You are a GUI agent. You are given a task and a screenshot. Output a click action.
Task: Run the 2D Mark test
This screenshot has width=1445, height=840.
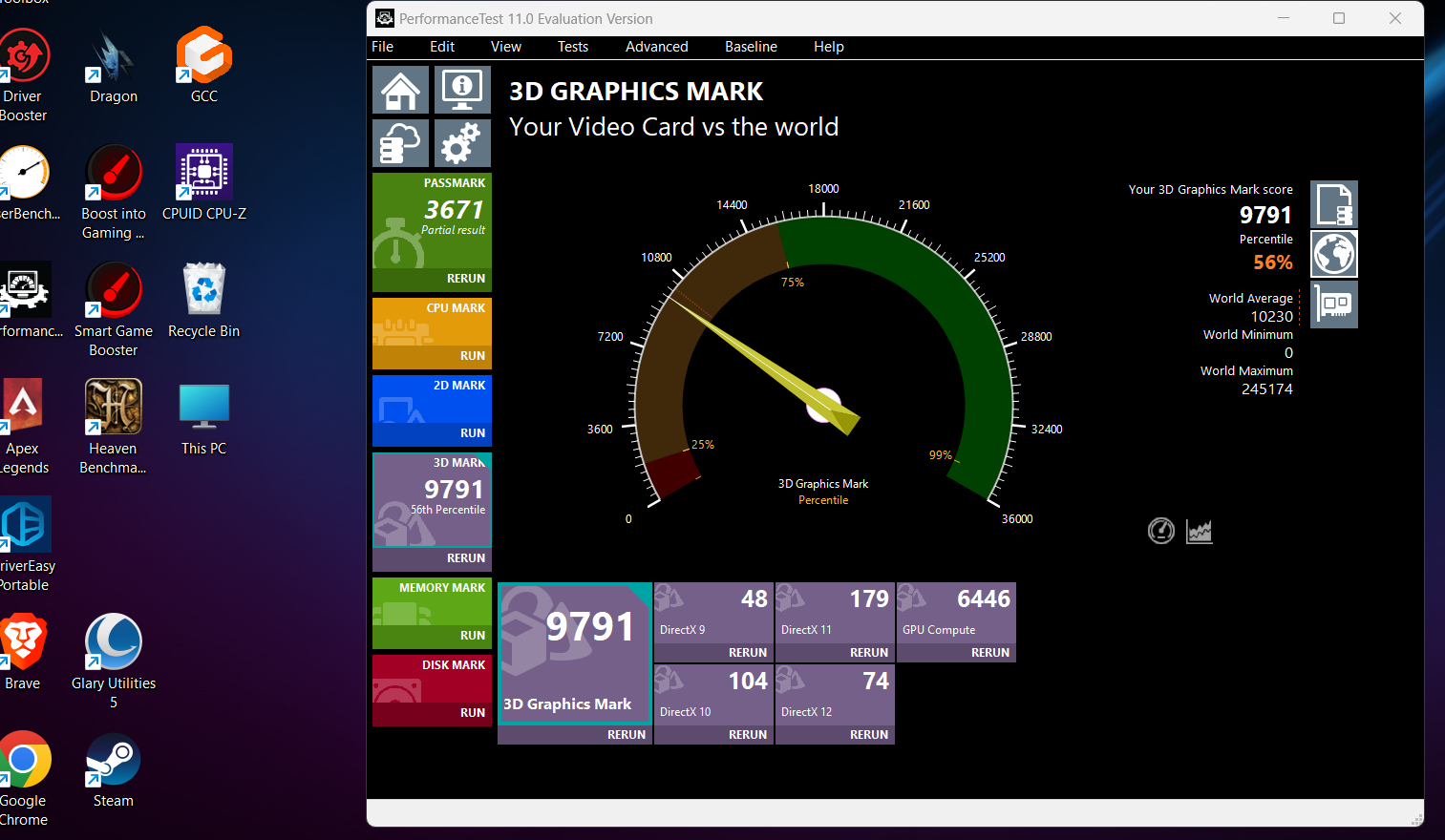tap(473, 433)
